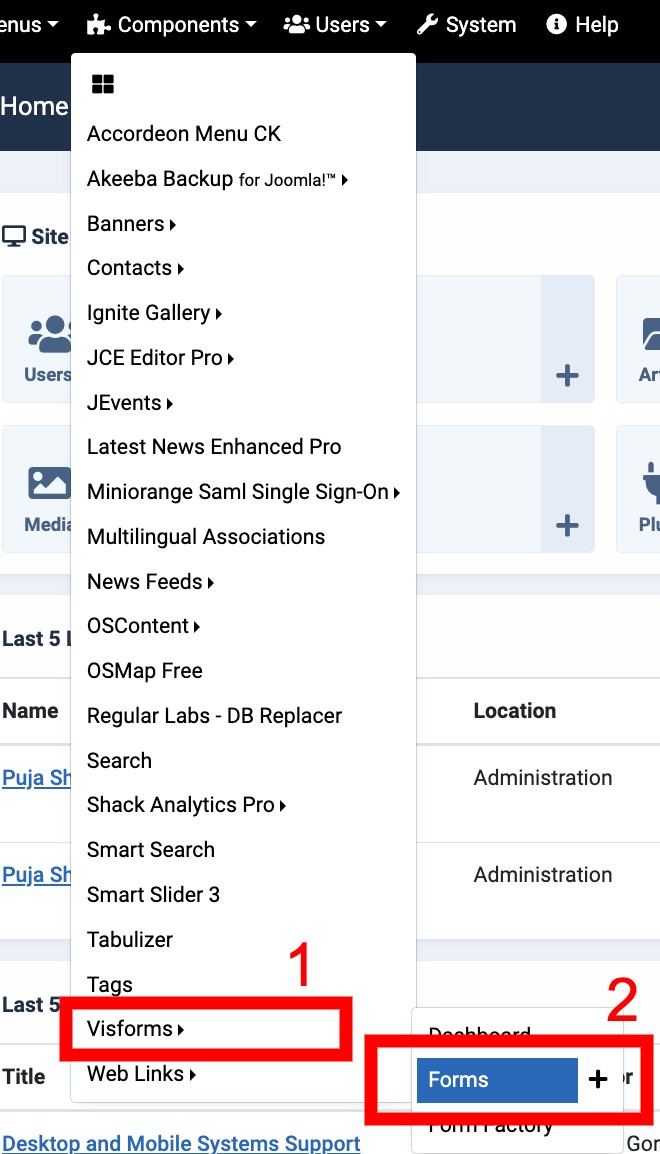Click the Media image icon on dashboard
Image resolution: width=660 pixels, height=1154 pixels.
(49, 484)
